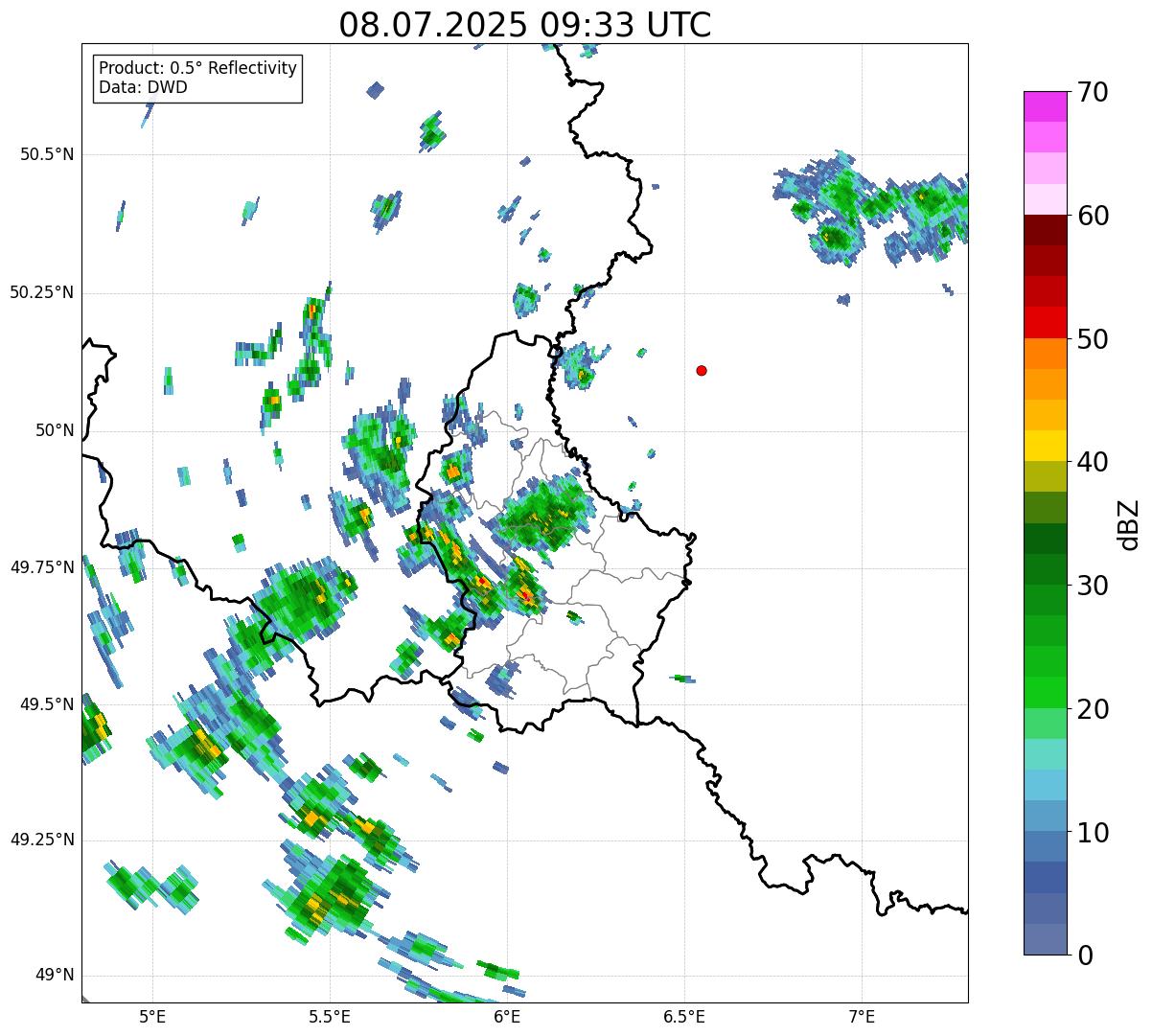The image size is (1152, 1036).
Task: Click the Data: DWD label
Action: point(144,88)
